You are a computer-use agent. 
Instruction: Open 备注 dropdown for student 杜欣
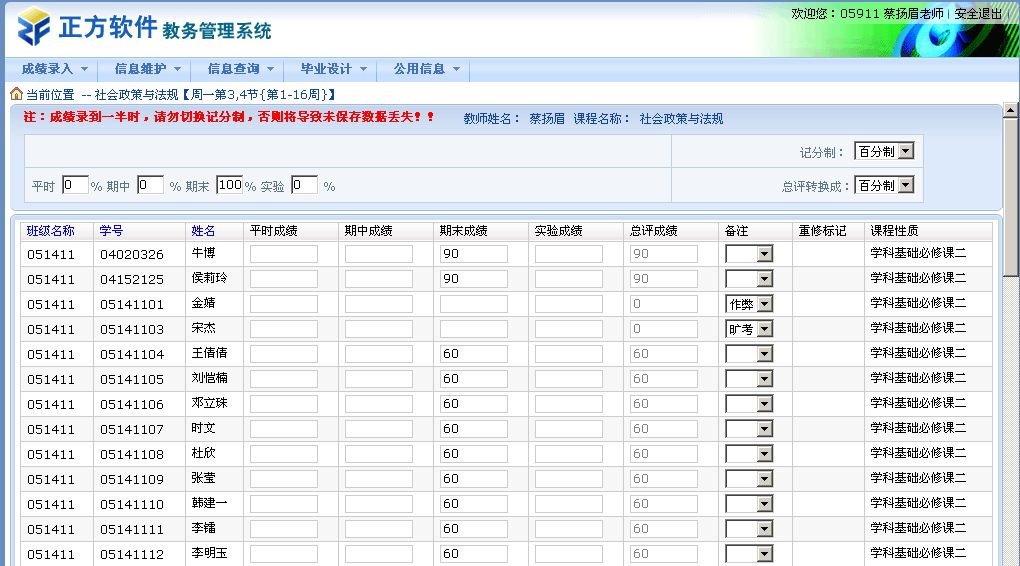(749, 453)
